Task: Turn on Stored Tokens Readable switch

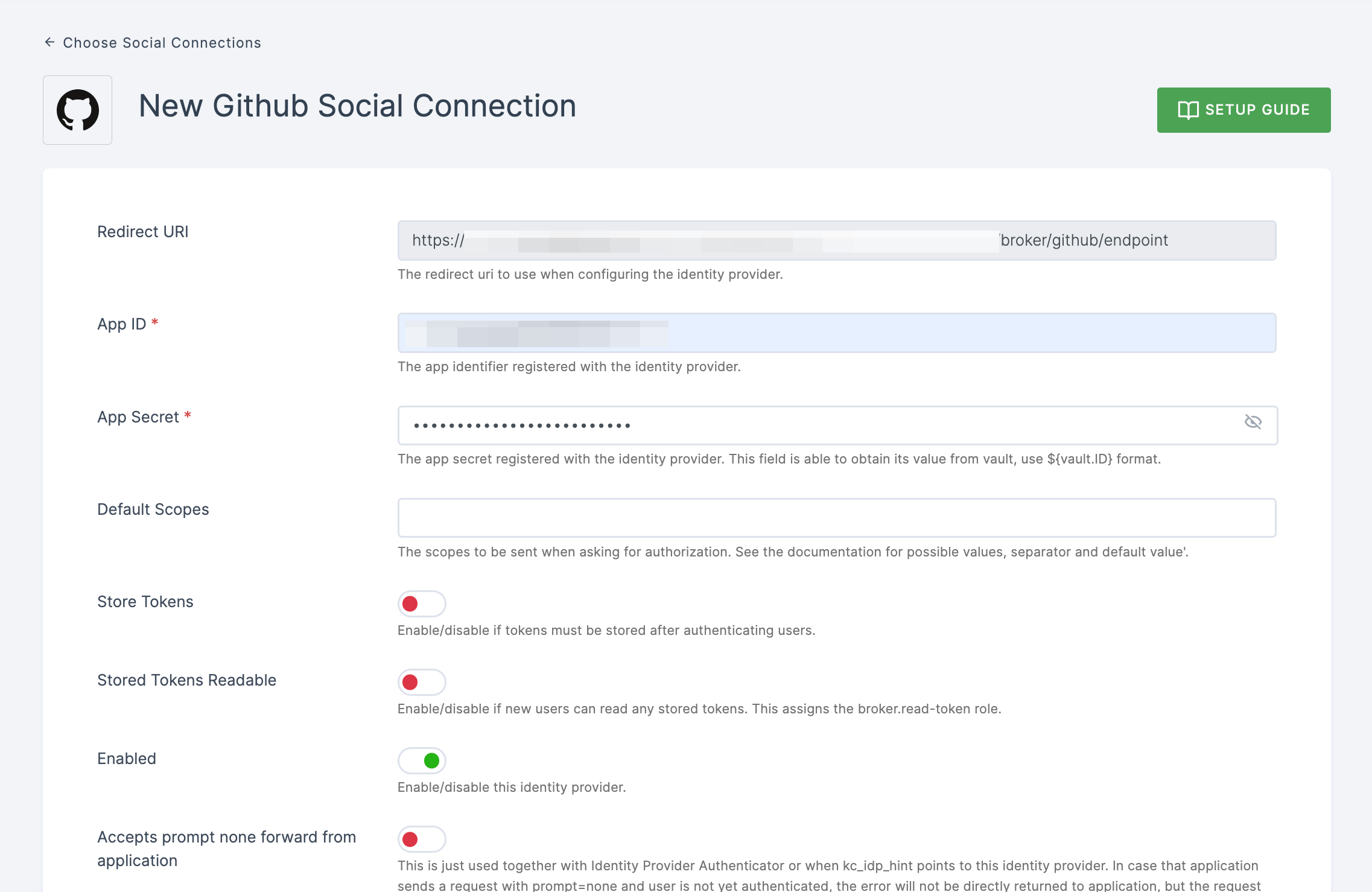Action: coord(422,682)
